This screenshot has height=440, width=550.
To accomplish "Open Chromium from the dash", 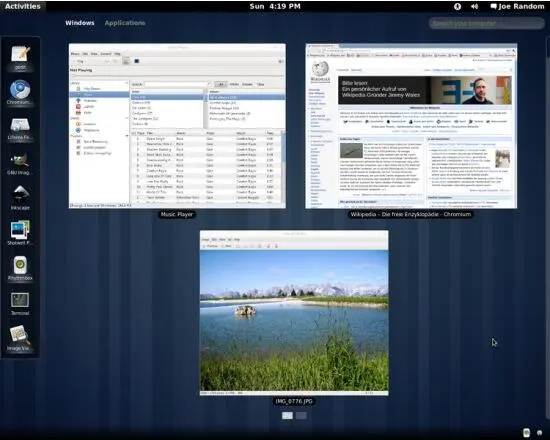I will pyautogui.click(x=20, y=93).
